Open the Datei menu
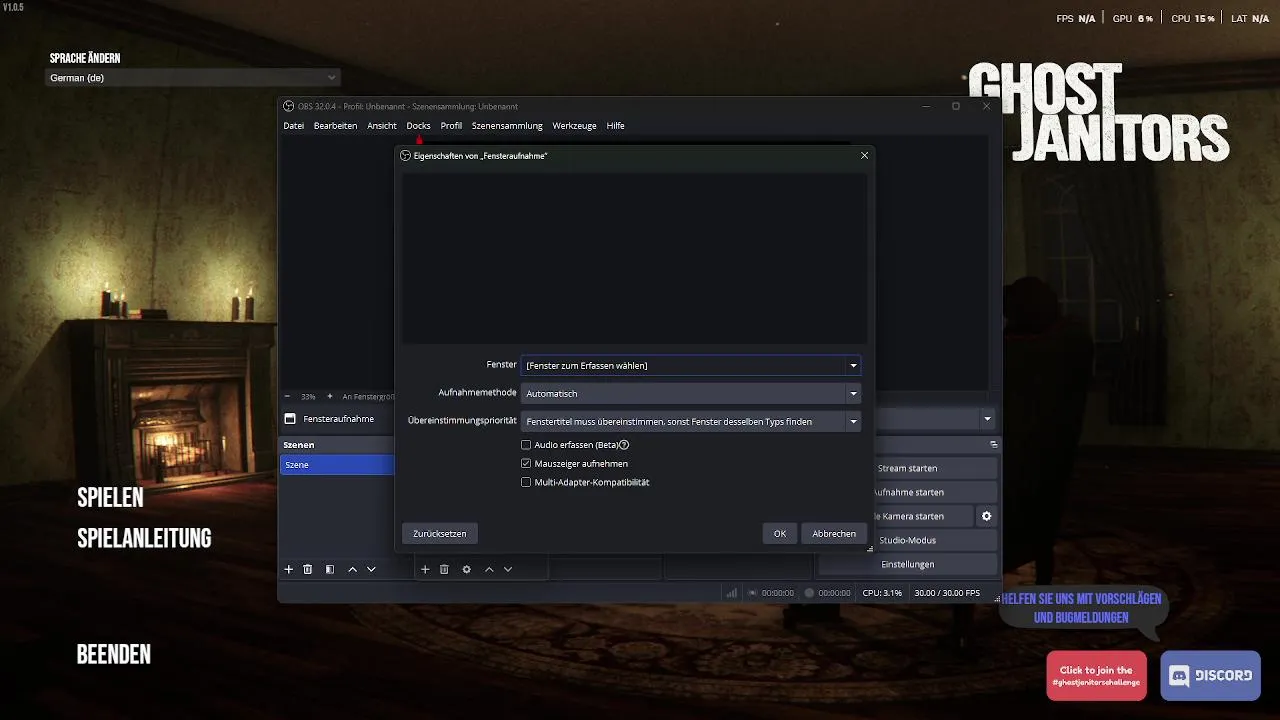 coord(294,126)
